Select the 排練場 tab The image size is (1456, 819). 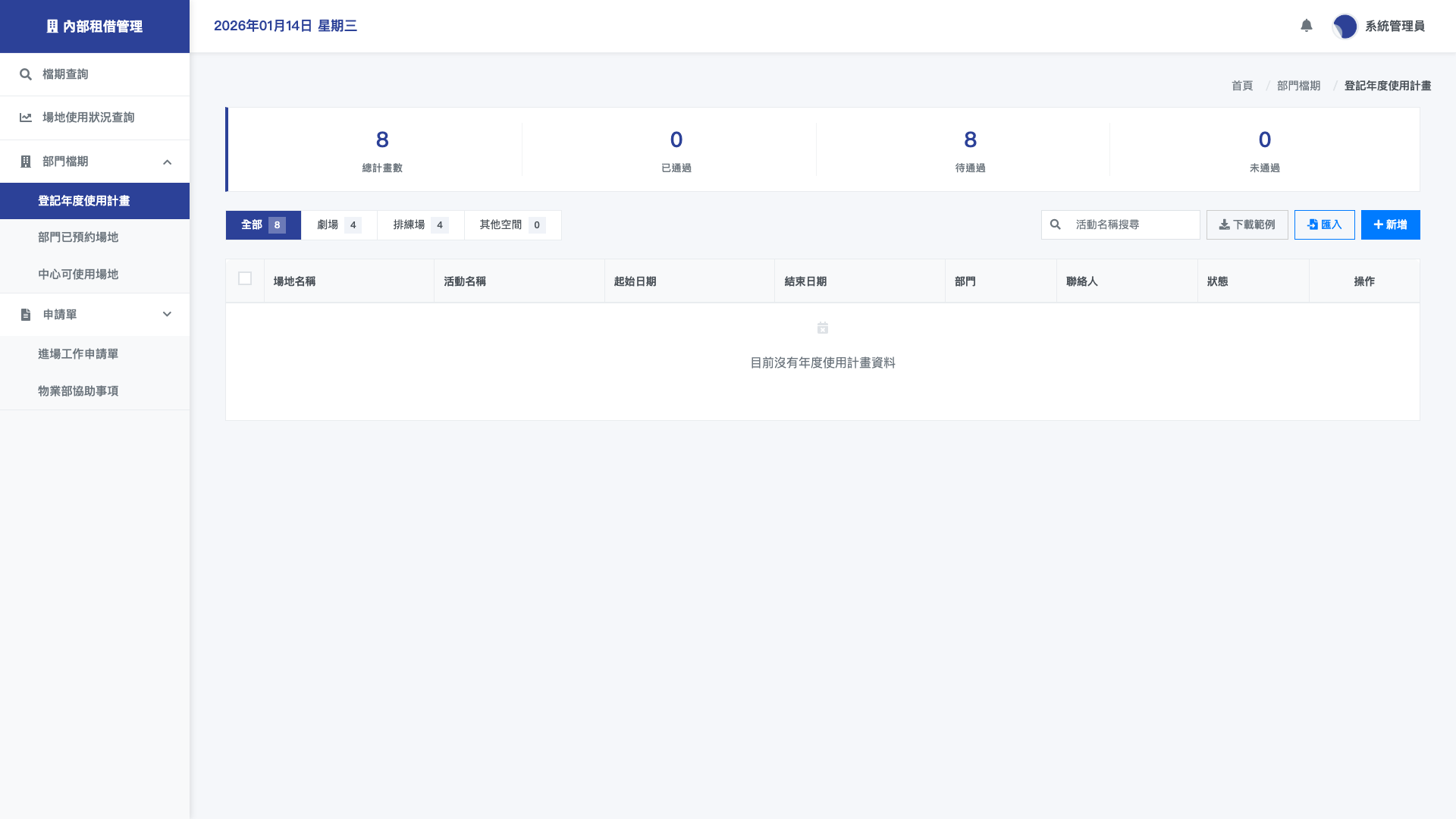[419, 224]
